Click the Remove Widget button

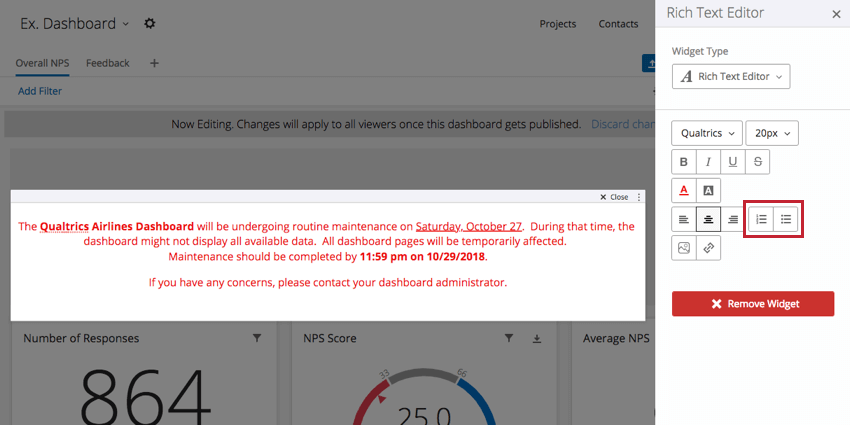tap(753, 304)
